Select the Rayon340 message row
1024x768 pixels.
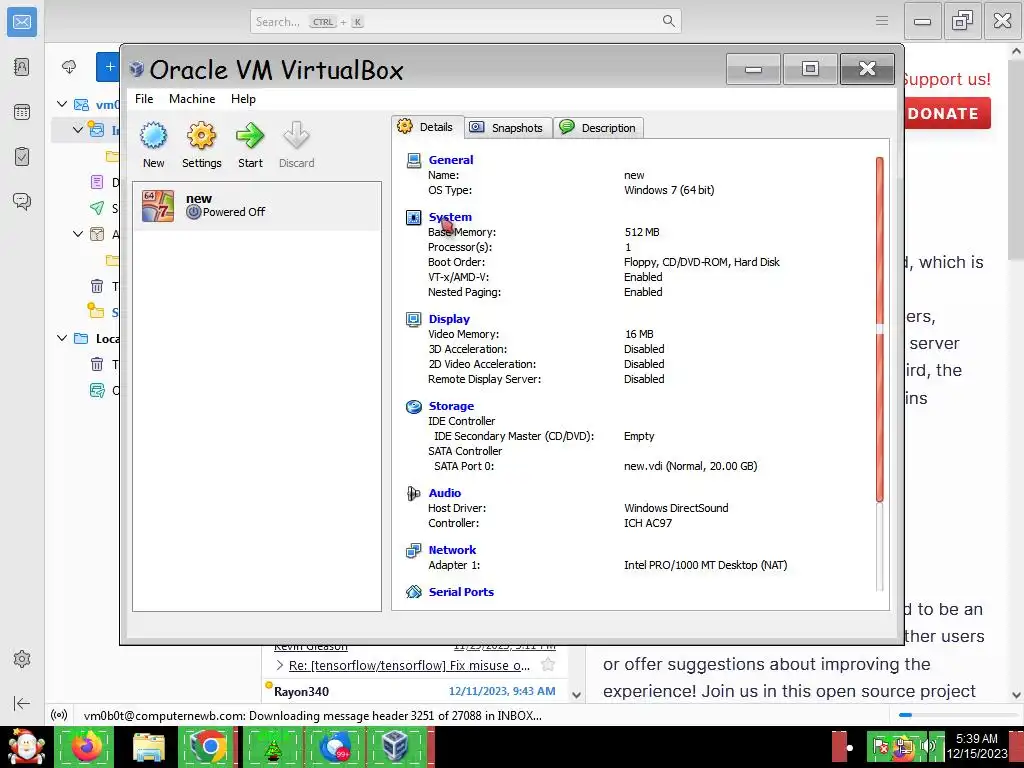tap(415, 691)
